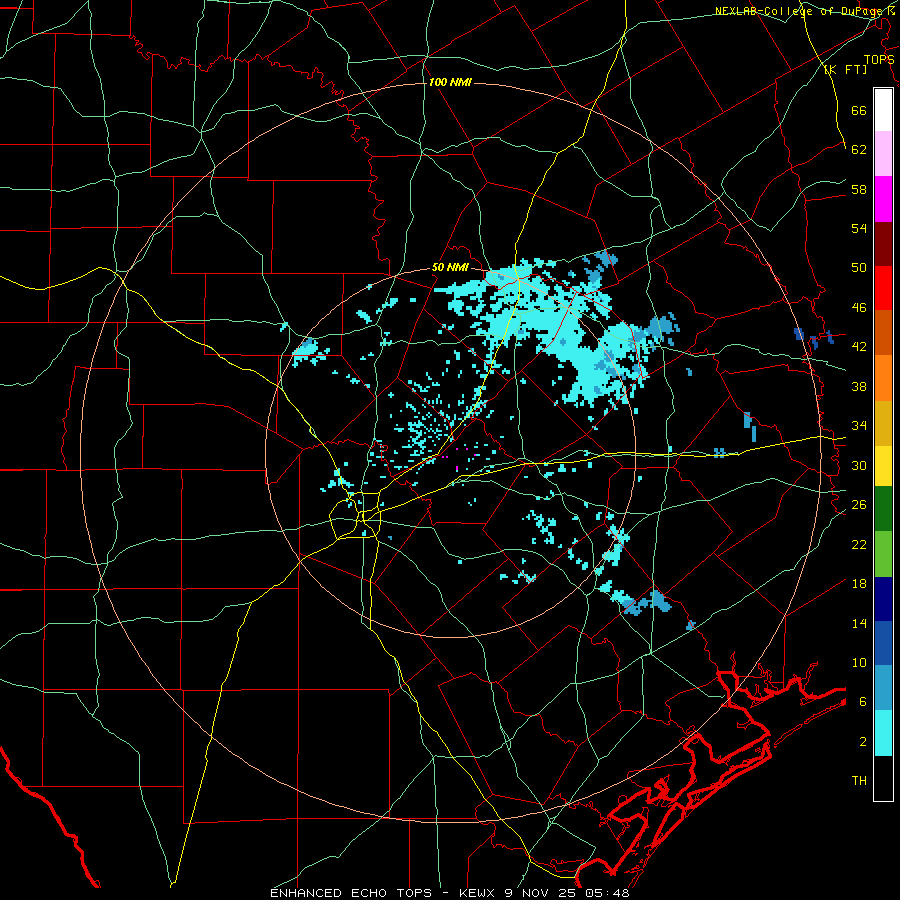Click the burnt orange 46 kft swatch
Screen dimensions: 900x900
point(883,332)
